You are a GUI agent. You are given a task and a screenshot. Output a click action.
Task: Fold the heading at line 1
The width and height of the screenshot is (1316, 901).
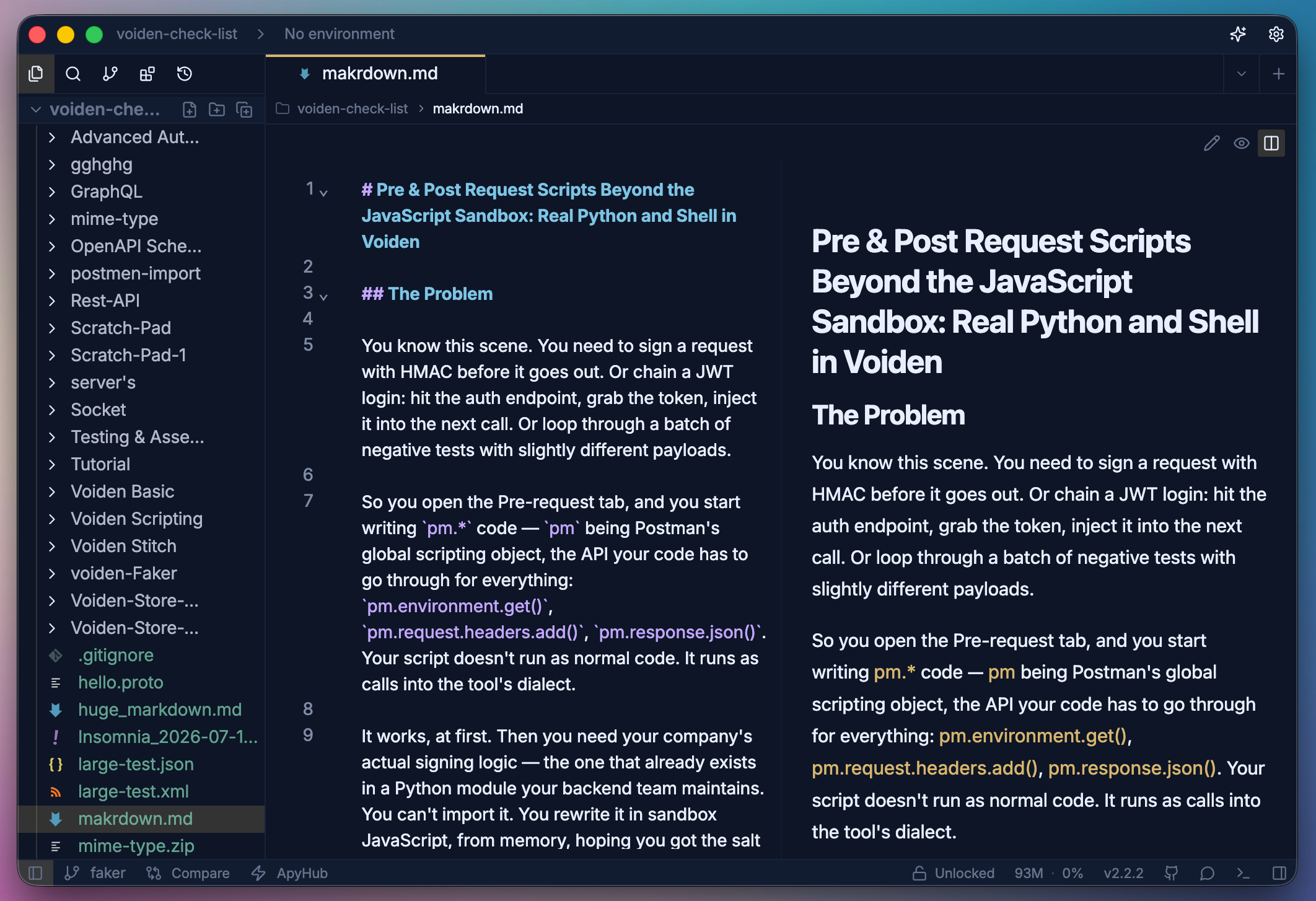click(x=323, y=193)
